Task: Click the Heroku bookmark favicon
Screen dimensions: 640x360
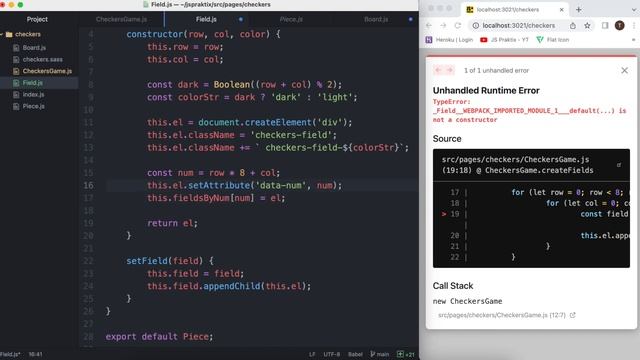Action: [x=429, y=40]
